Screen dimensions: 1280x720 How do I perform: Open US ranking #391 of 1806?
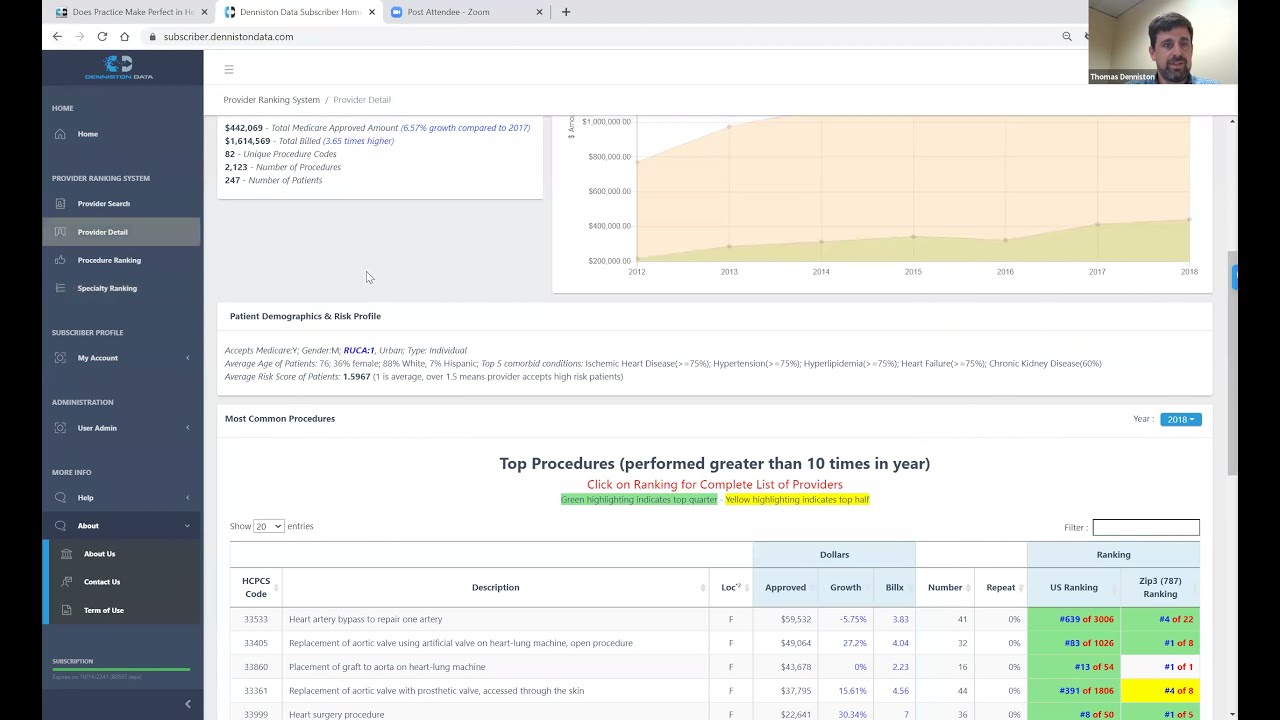(1086, 691)
